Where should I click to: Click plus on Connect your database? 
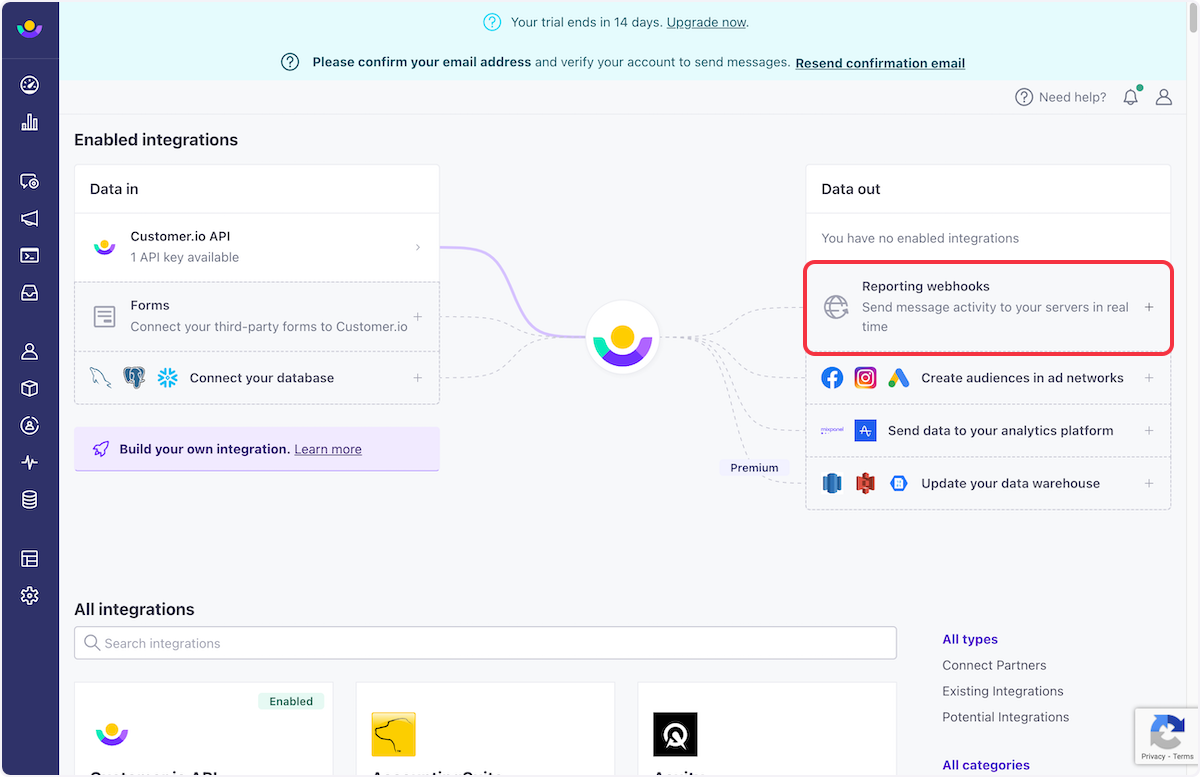coord(418,378)
